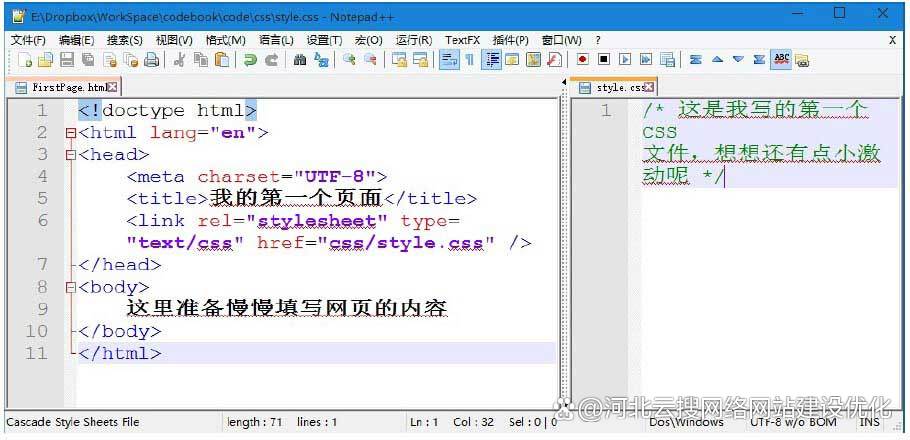910x440 pixels.
Task: Click the User Defined Language icon
Action: tap(512, 60)
